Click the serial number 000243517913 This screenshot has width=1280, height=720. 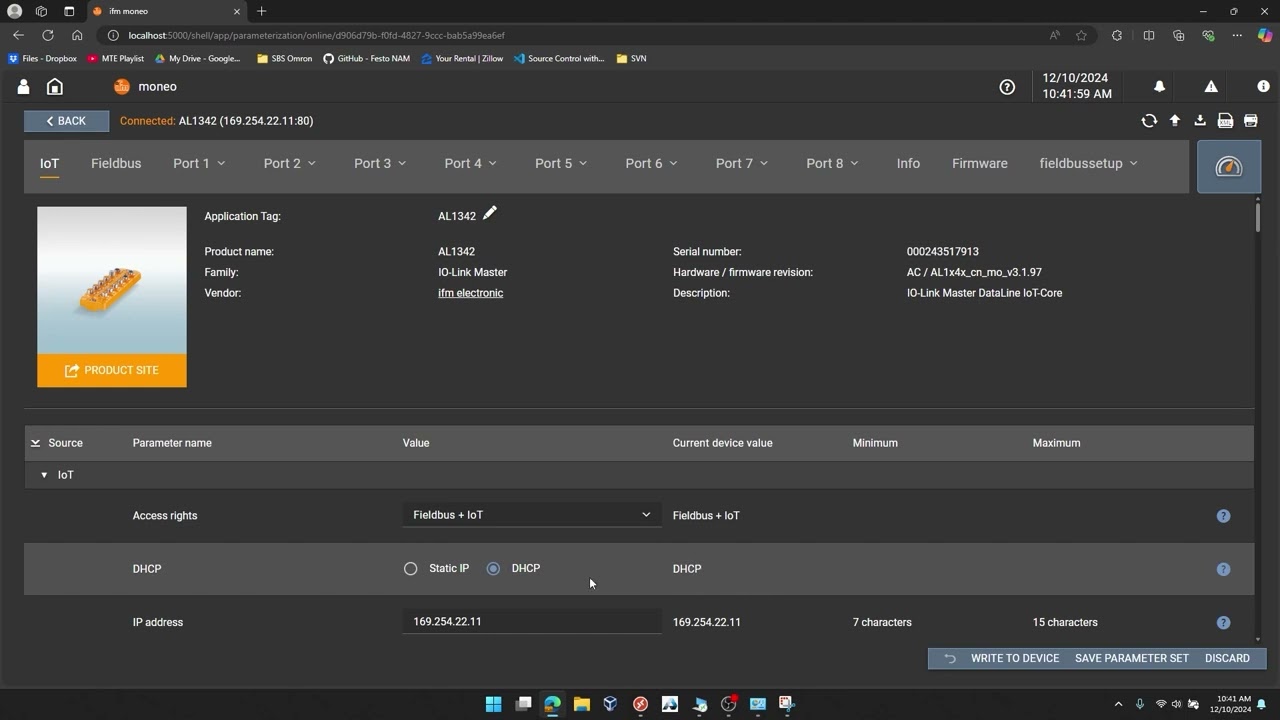coord(943,252)
